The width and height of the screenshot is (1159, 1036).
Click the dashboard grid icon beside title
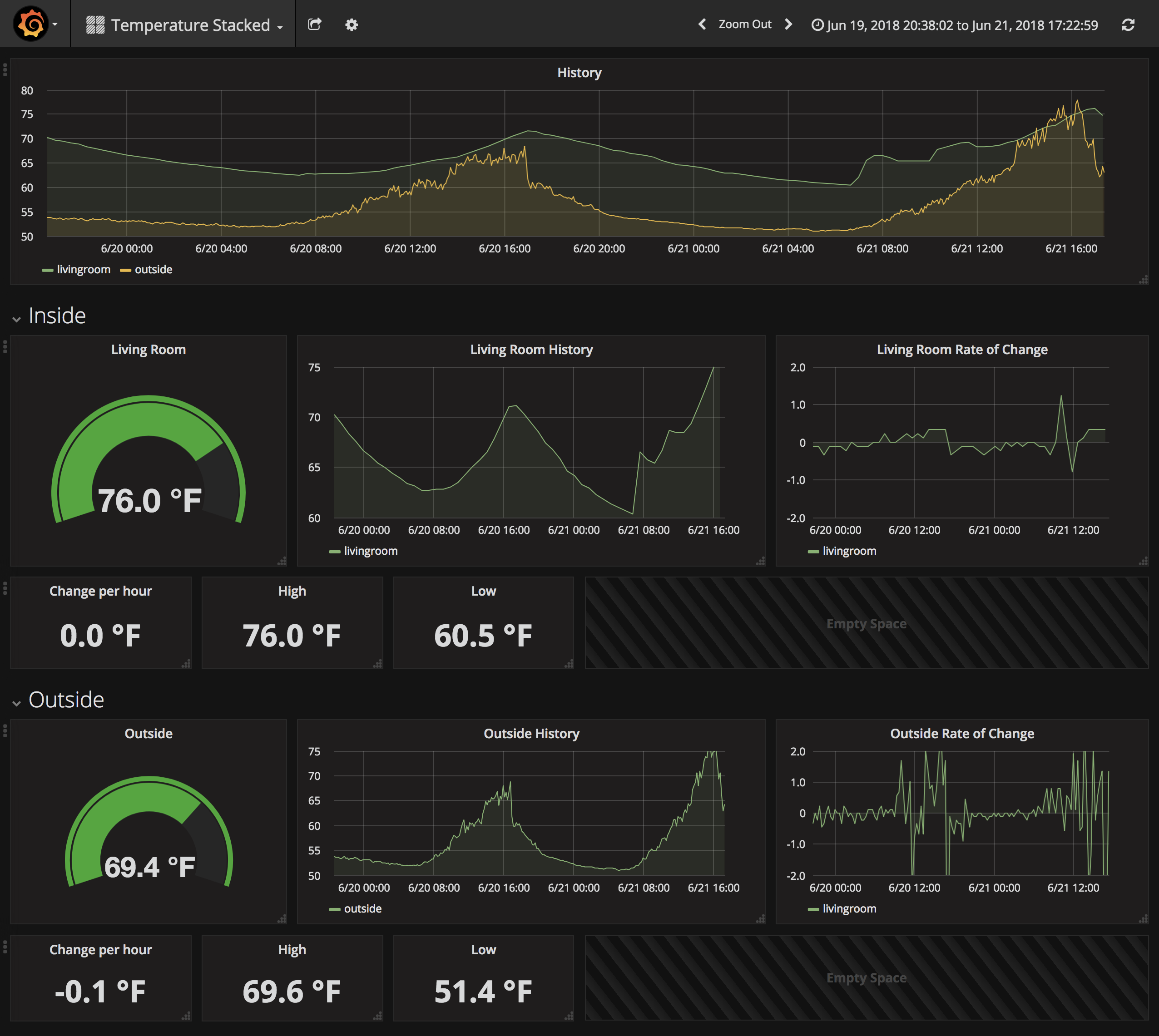[x=95, y=25]
